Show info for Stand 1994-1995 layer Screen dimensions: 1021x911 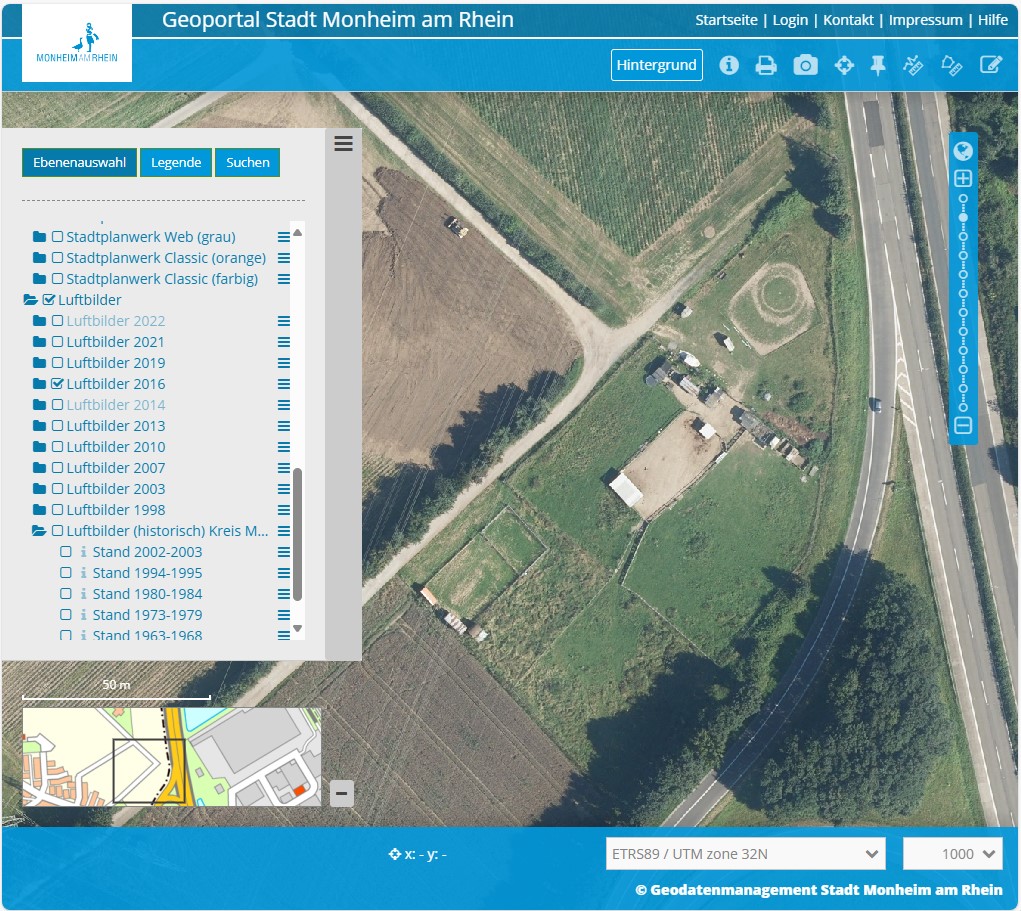[83, 573]
